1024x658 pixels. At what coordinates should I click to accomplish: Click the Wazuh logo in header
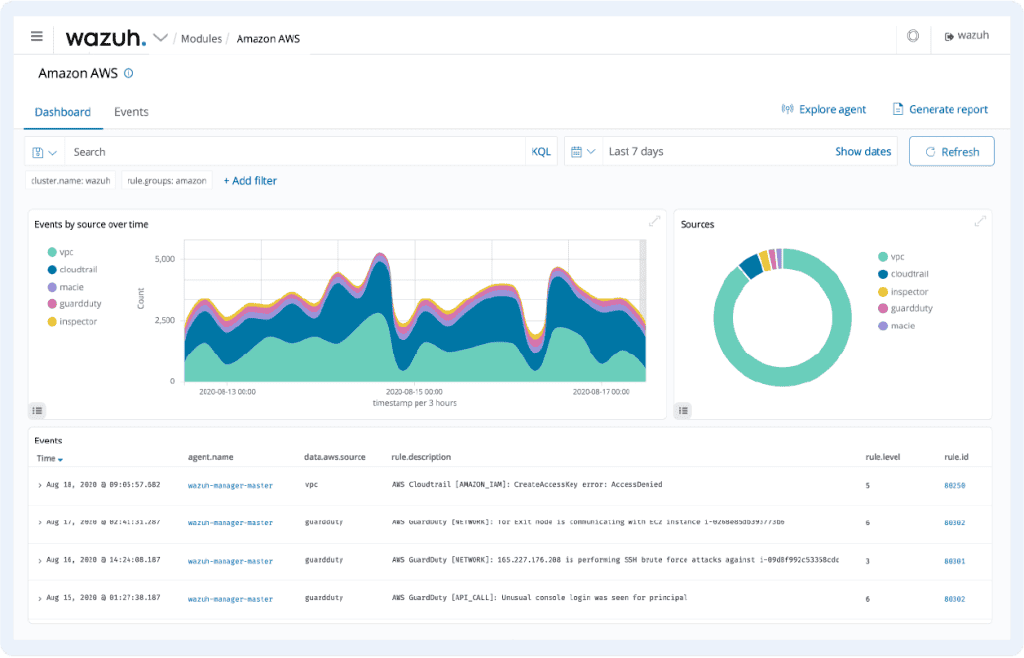click(x=105, y=38)
